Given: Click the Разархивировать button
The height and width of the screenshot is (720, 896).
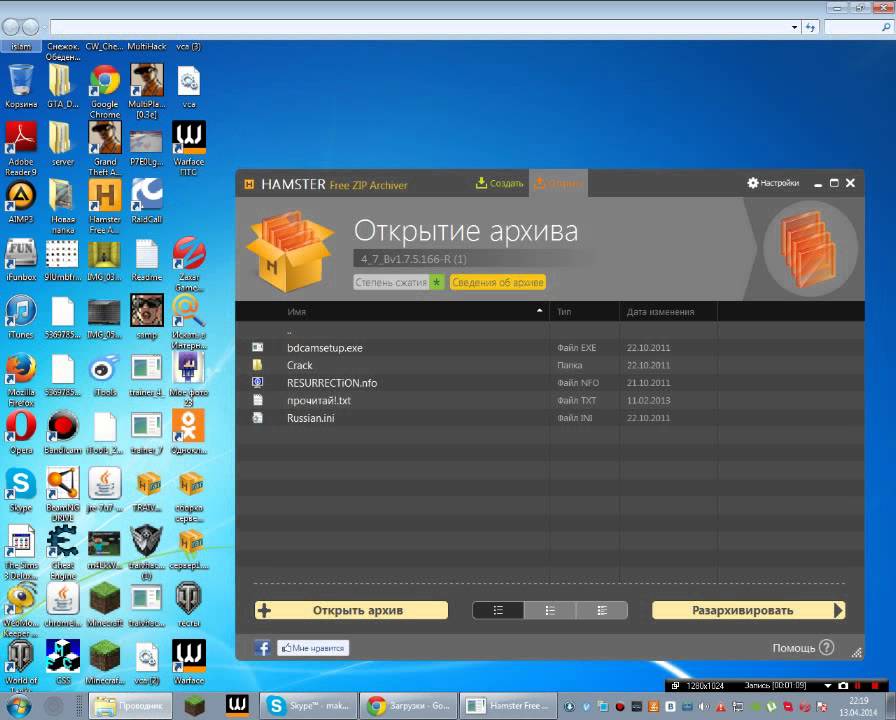Looking at the screenshot, I should click(748, 610).
